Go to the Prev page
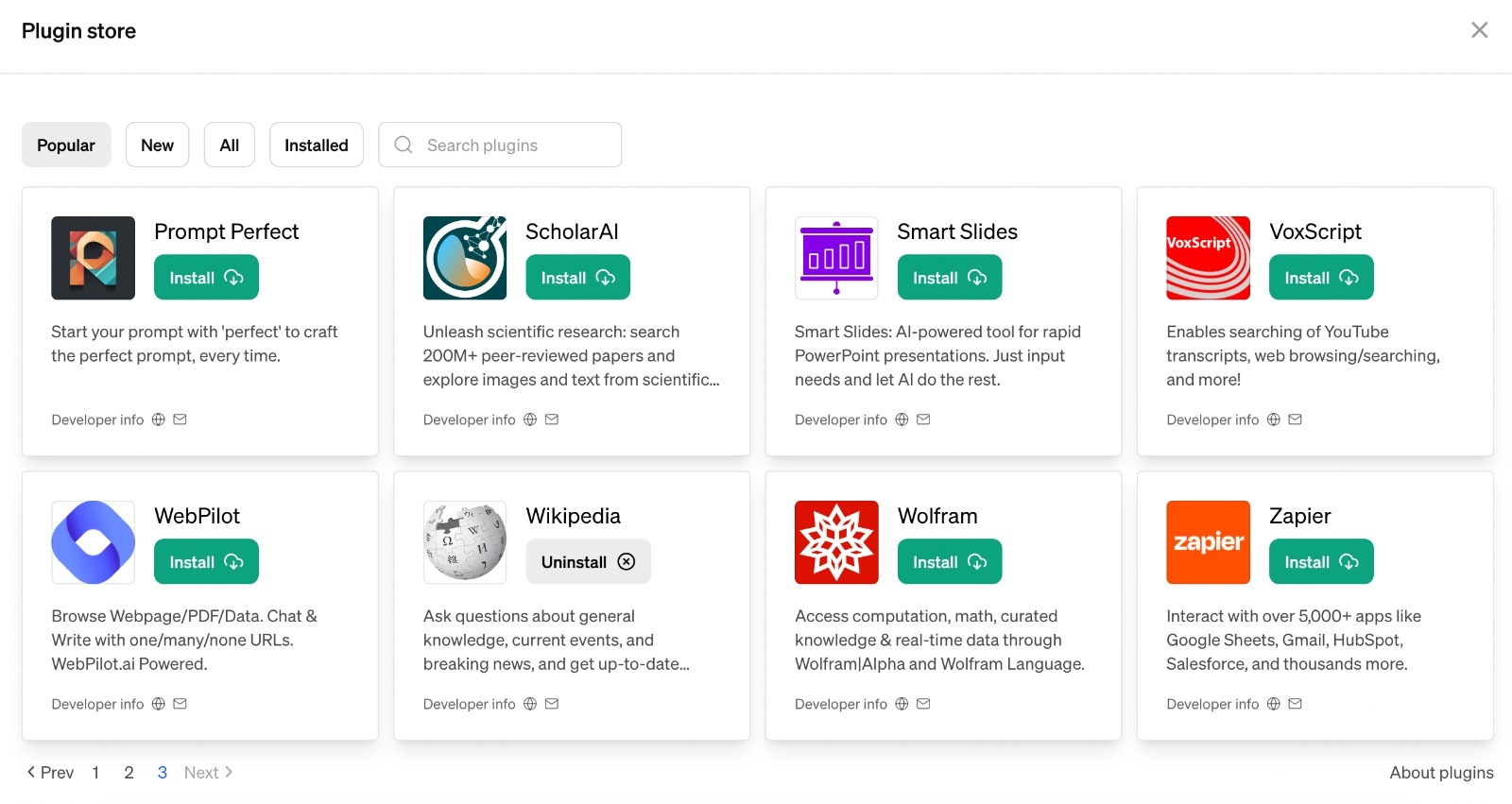Viewport: 1512px width, 804px height. [50, 773]
